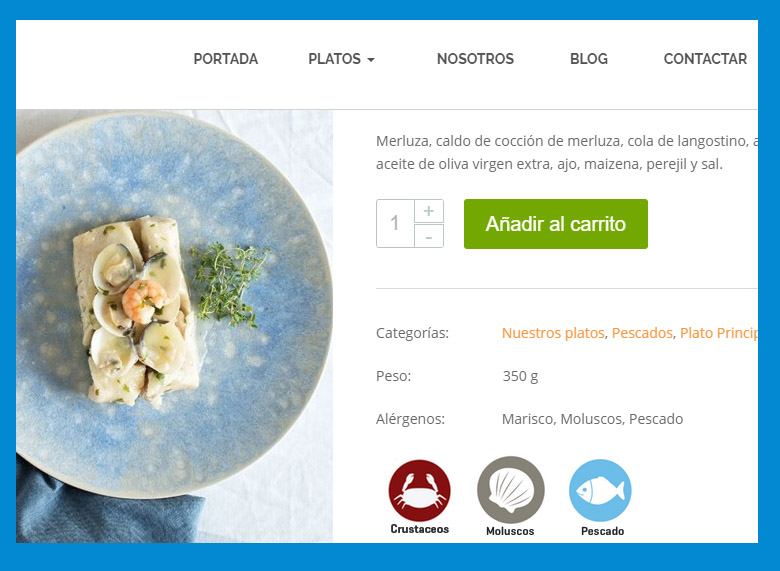Open the Plato Principal category link
Image resolution: width=780 pixels, height=571 pixels.
tap(719, 333)
